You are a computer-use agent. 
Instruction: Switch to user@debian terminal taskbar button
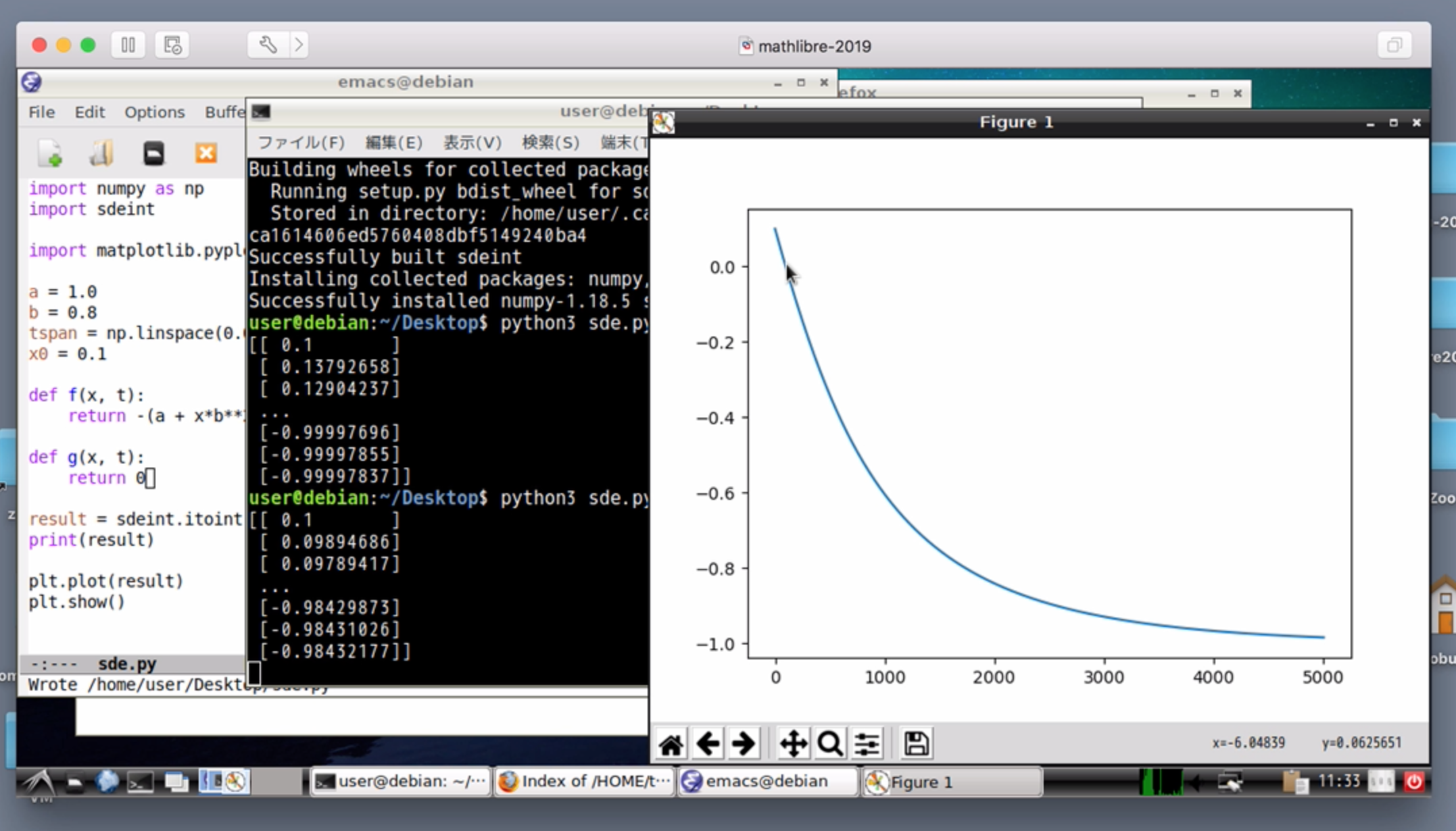coord(401,782)
